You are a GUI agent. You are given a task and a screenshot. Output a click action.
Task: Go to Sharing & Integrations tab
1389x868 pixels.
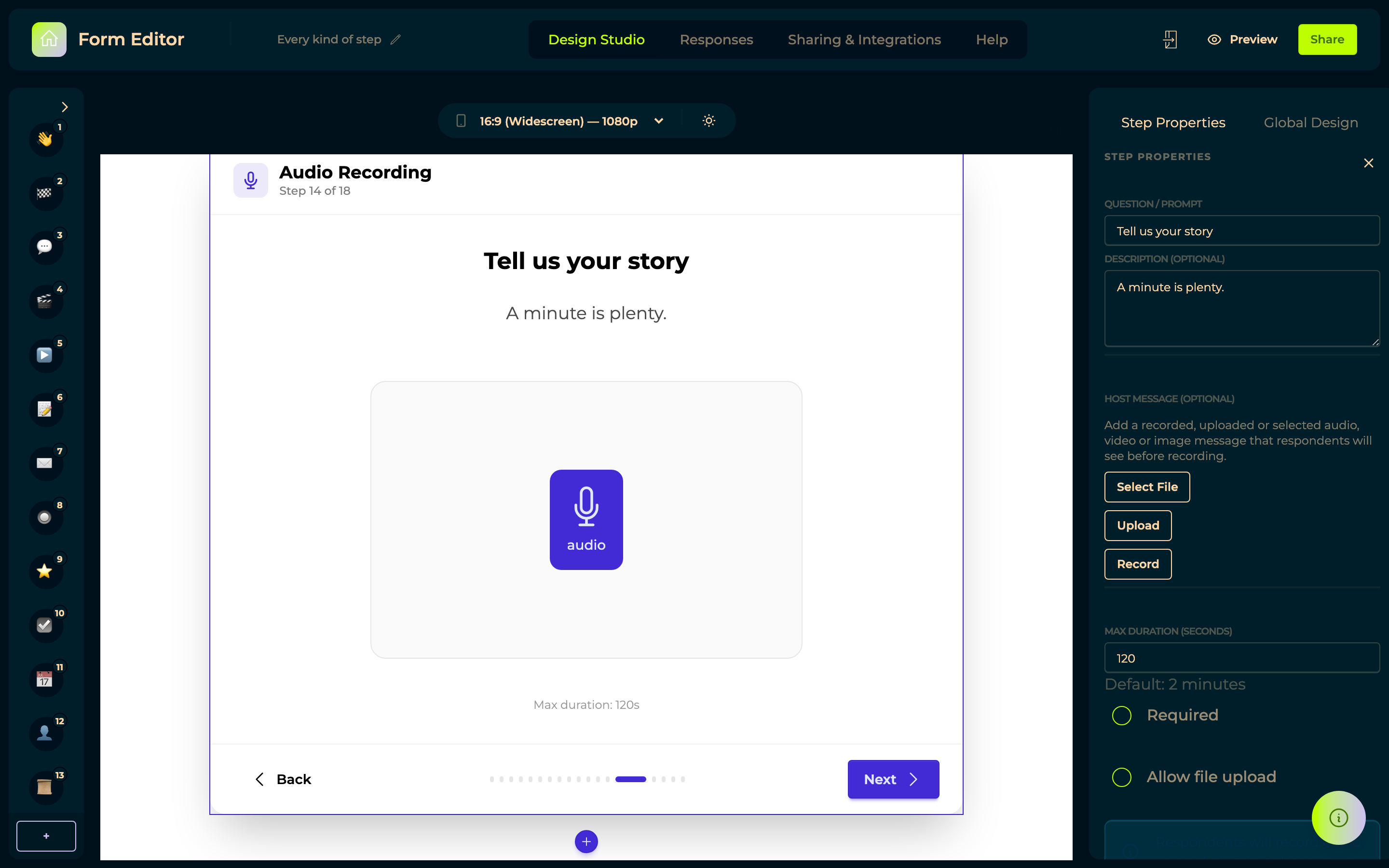(864, 40)
